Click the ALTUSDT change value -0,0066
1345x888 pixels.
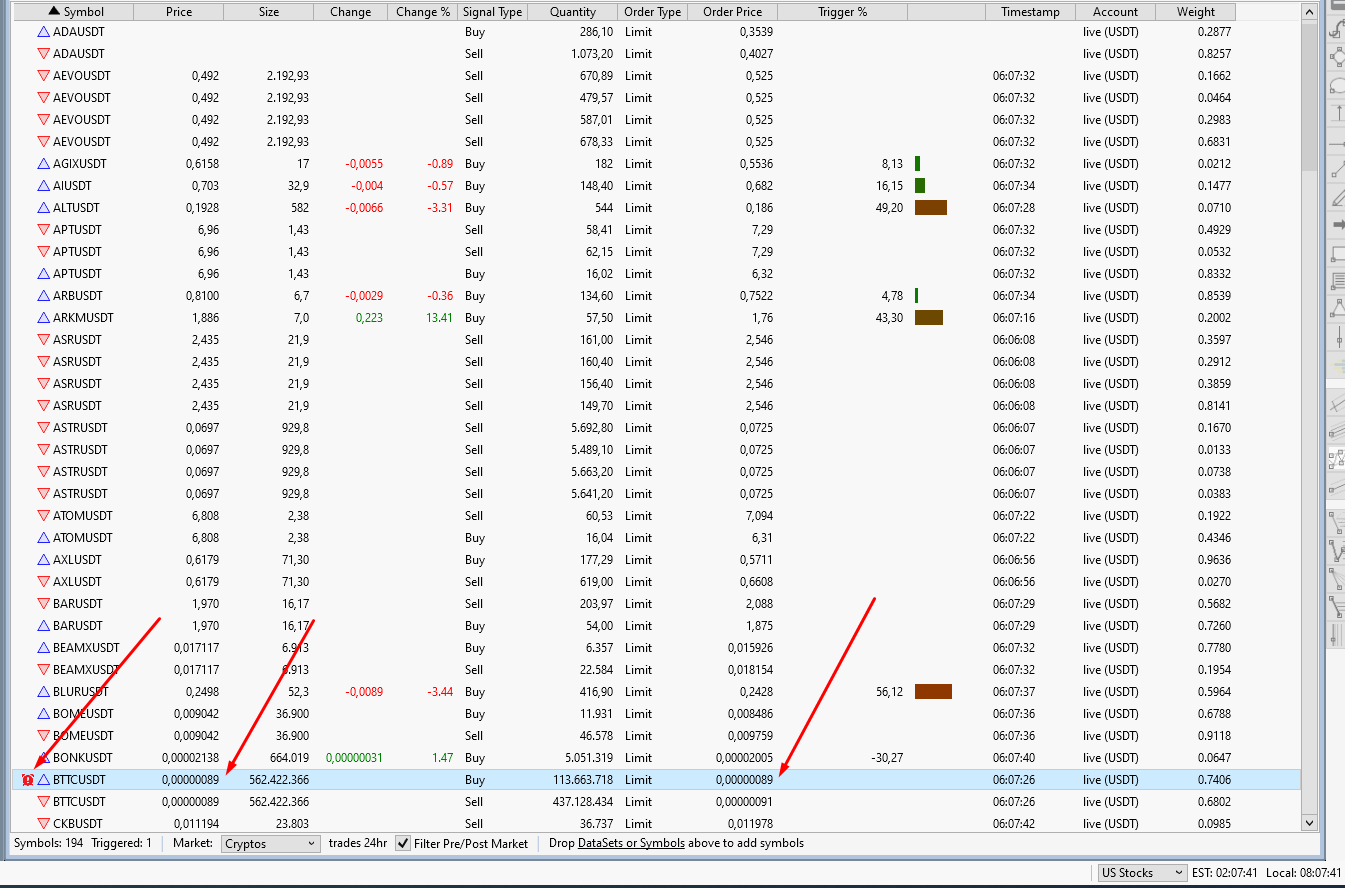[364, 208]
